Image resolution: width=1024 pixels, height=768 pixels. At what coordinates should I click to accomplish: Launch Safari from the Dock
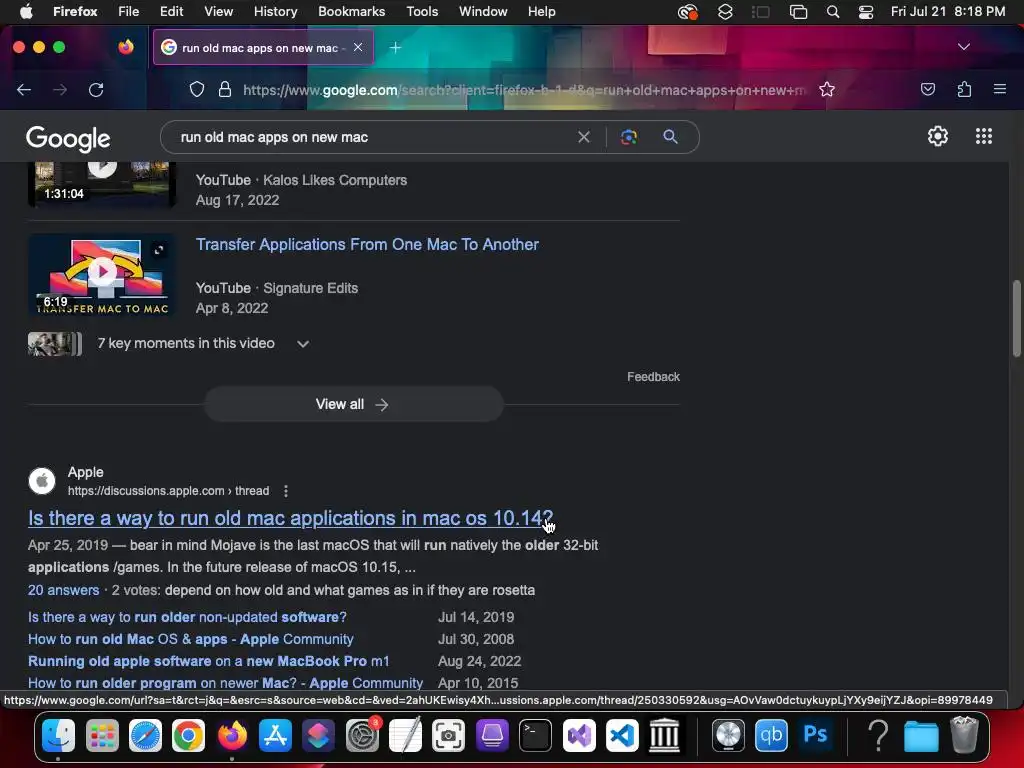click(145, 735)
